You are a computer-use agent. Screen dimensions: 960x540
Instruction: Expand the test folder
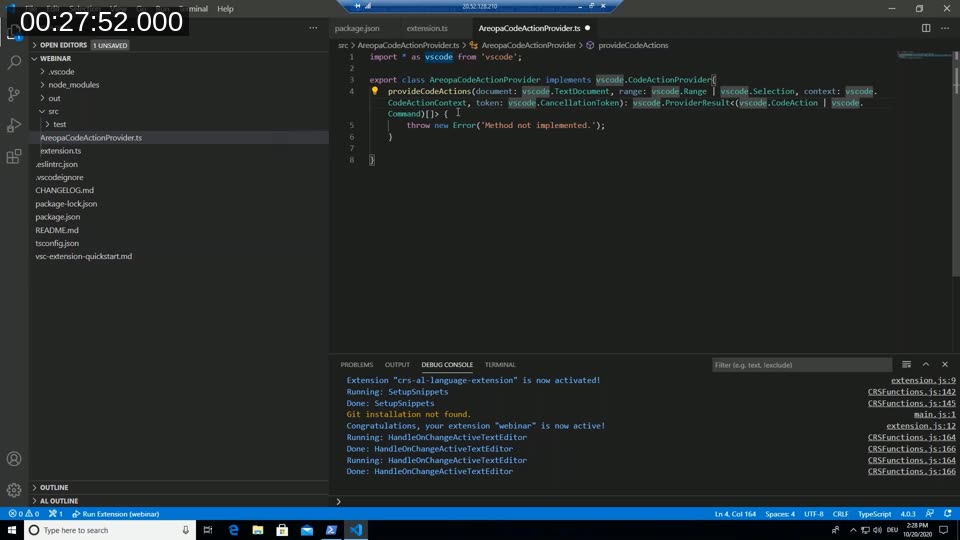click(x=59, y=124)
